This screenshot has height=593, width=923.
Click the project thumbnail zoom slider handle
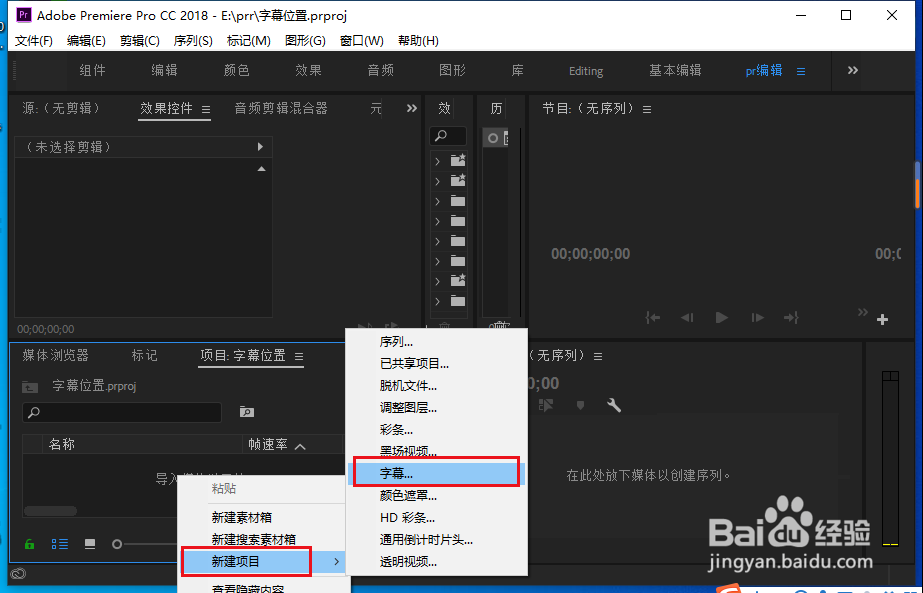(x=117, y=544)
